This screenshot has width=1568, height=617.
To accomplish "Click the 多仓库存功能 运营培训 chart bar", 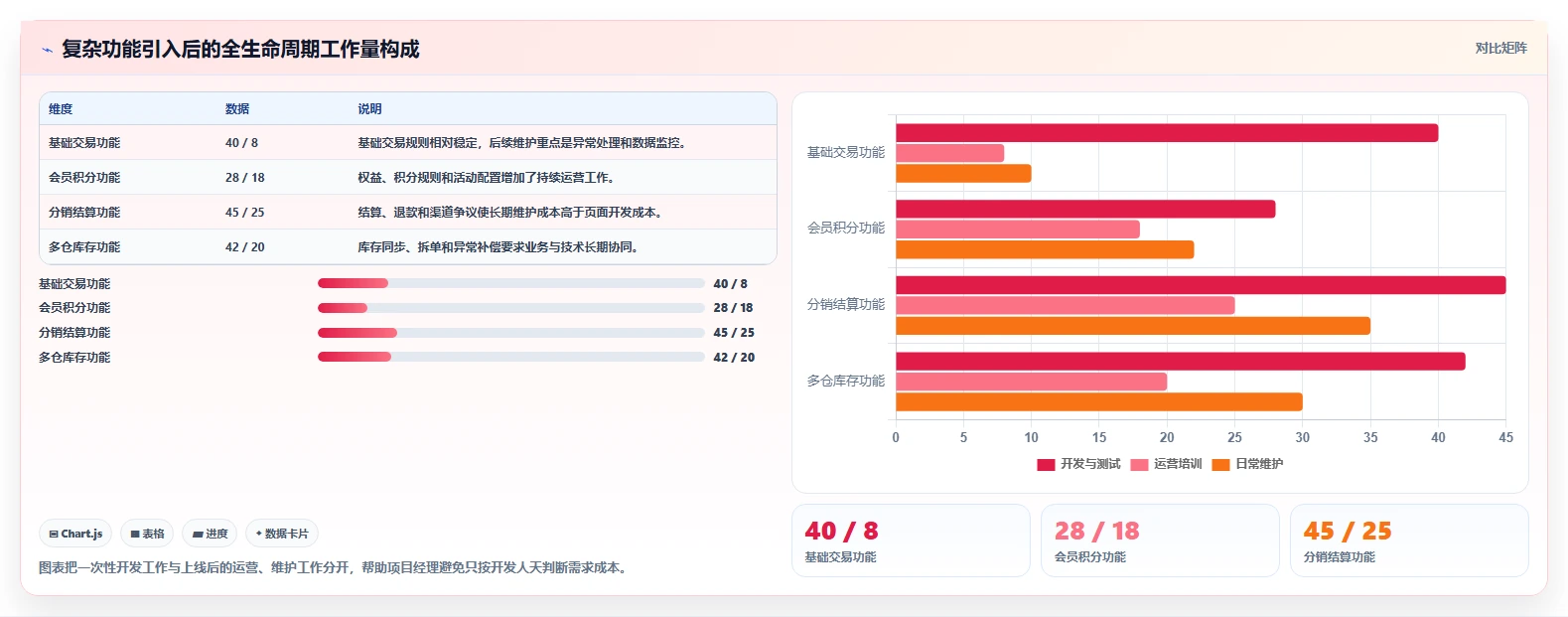I will 1032,382.
